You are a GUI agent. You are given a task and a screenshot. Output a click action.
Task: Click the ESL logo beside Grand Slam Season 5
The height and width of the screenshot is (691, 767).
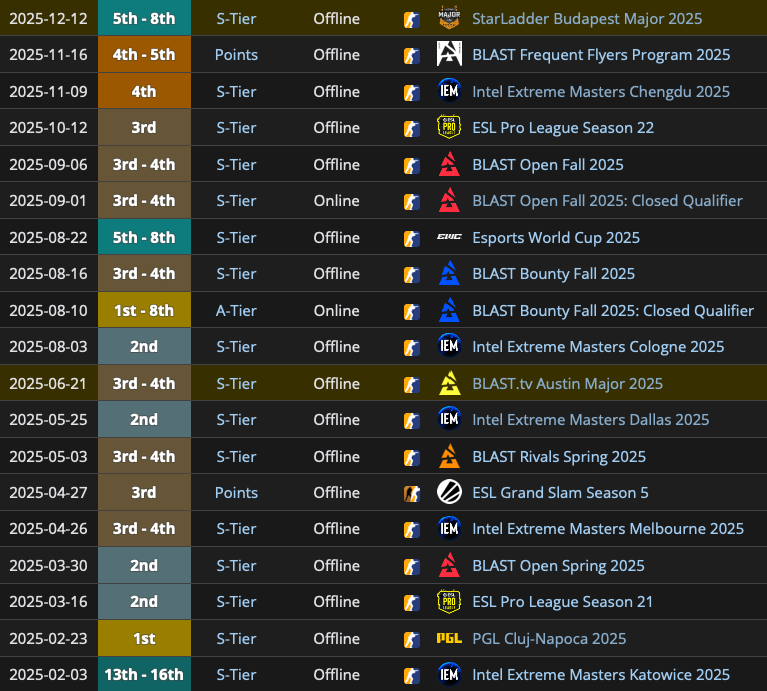click(x=449, y=492)
